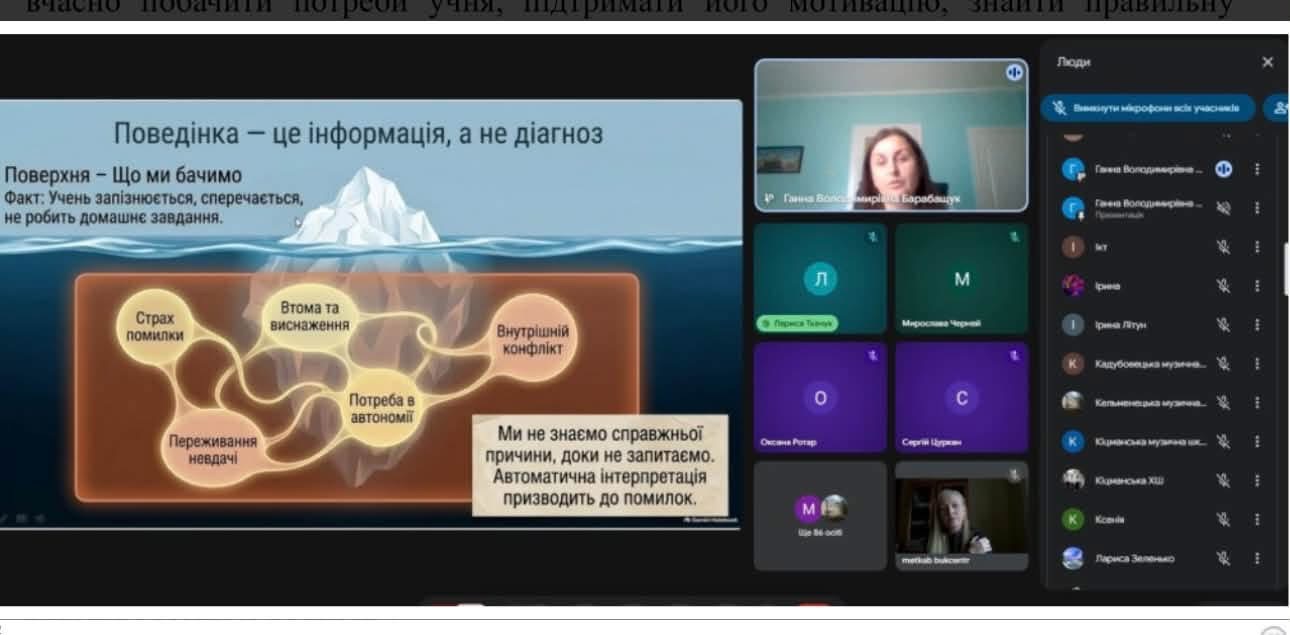Click the add people icon button

pyautogui.click(x=1279, y=108)
